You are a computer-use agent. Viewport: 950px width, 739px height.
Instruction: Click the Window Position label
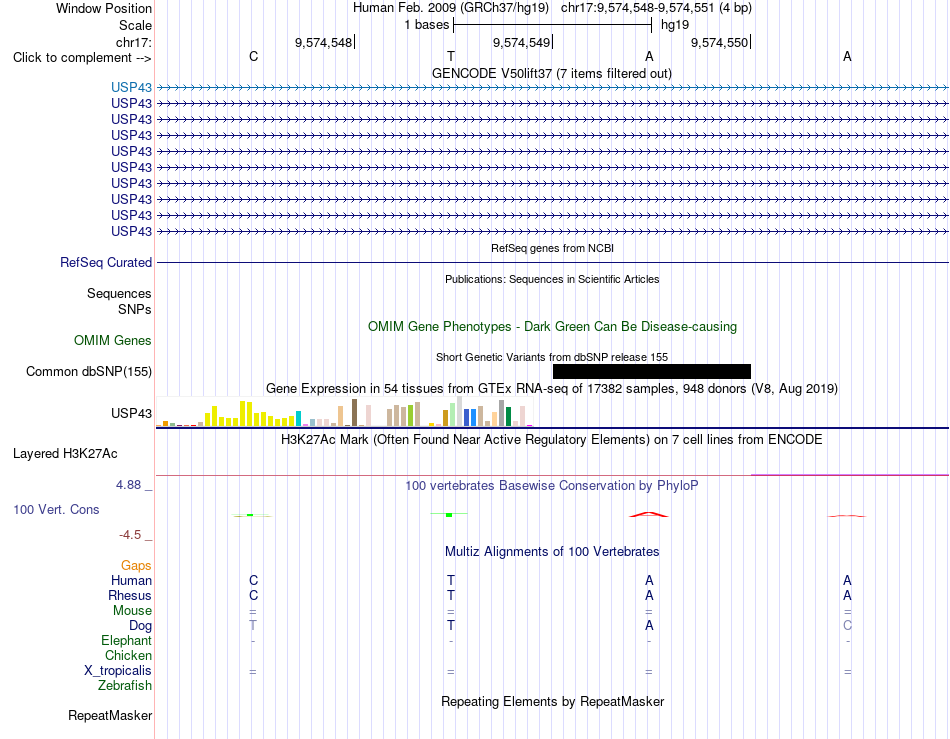[x=104, y=8]
